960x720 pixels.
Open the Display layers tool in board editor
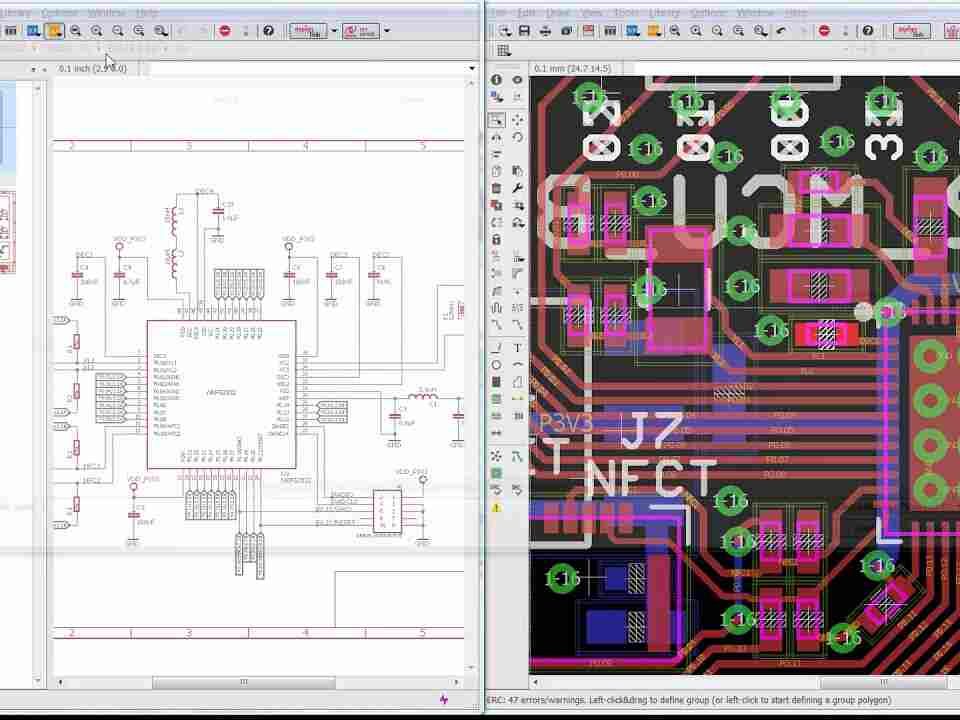coord(497,97)
